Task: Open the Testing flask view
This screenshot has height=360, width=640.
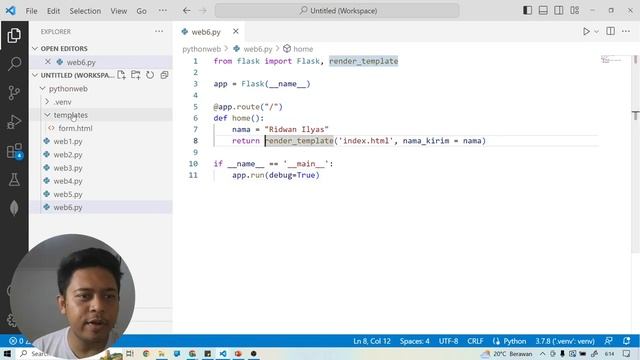Action: (x=14, y=180)
